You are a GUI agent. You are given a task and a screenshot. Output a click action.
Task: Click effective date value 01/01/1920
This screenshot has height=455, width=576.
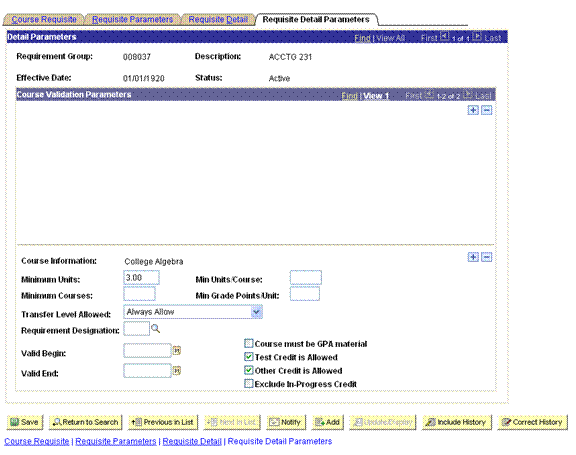pos(144,78)
